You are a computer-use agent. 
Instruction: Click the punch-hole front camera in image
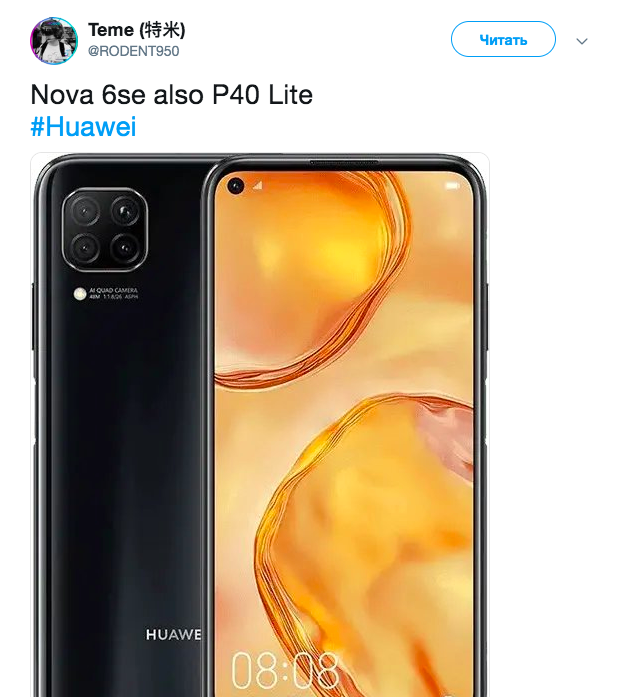tap(236, 185)
